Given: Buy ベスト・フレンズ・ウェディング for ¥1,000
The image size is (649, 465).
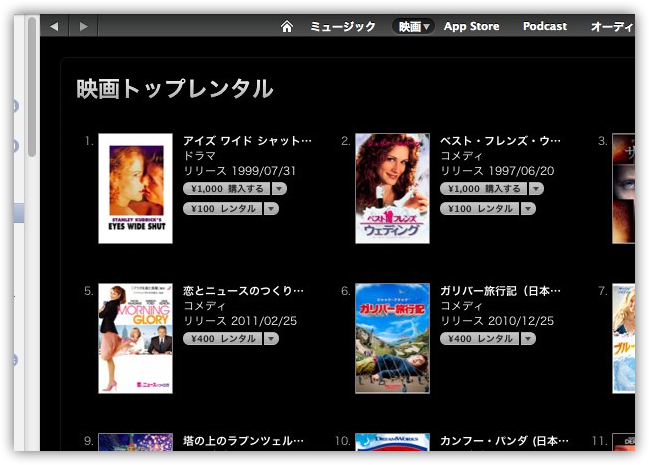Looking at the screenshot, I should (483, 189).
